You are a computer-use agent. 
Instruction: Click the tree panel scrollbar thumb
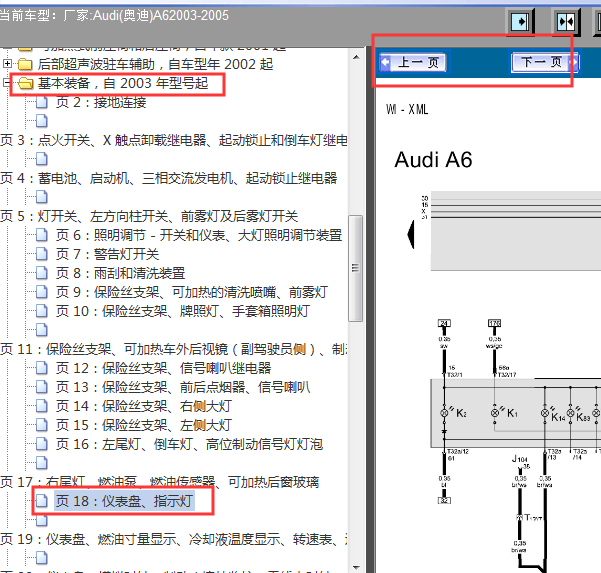[x=356, y=268]
